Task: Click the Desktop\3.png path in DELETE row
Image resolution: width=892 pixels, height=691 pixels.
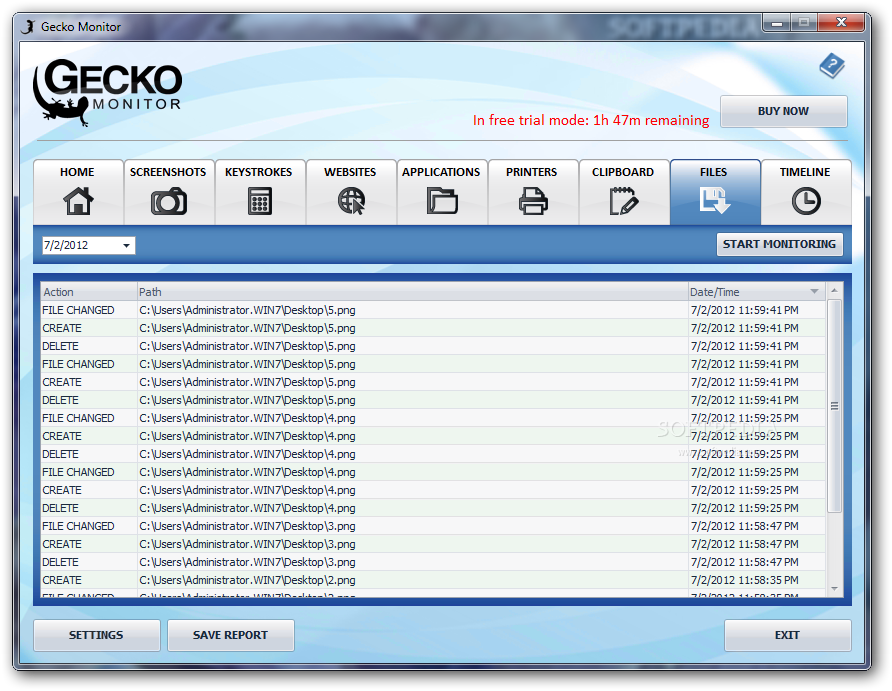Action: (247, 562)
